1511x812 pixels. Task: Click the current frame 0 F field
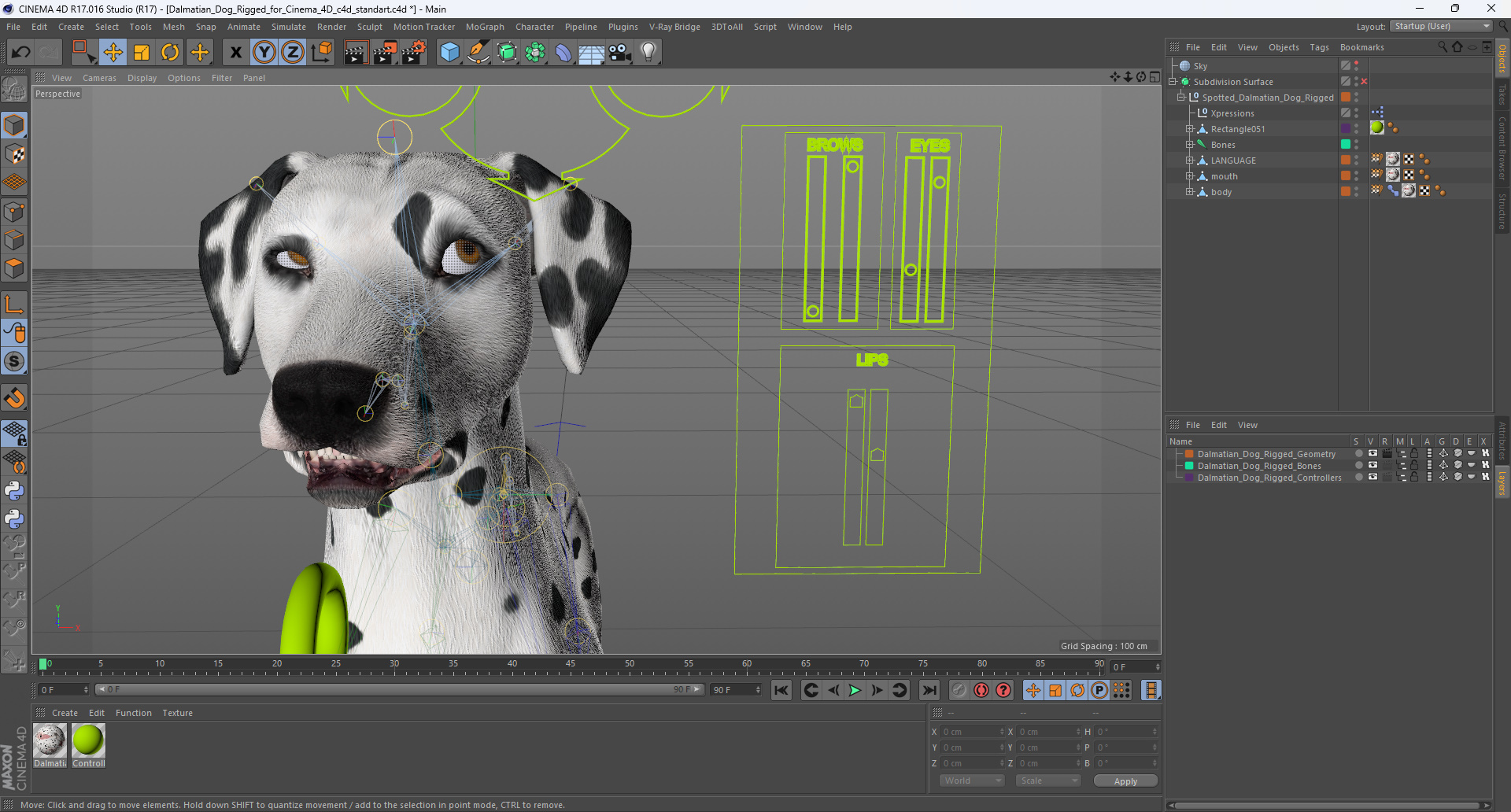click(65, 690)
